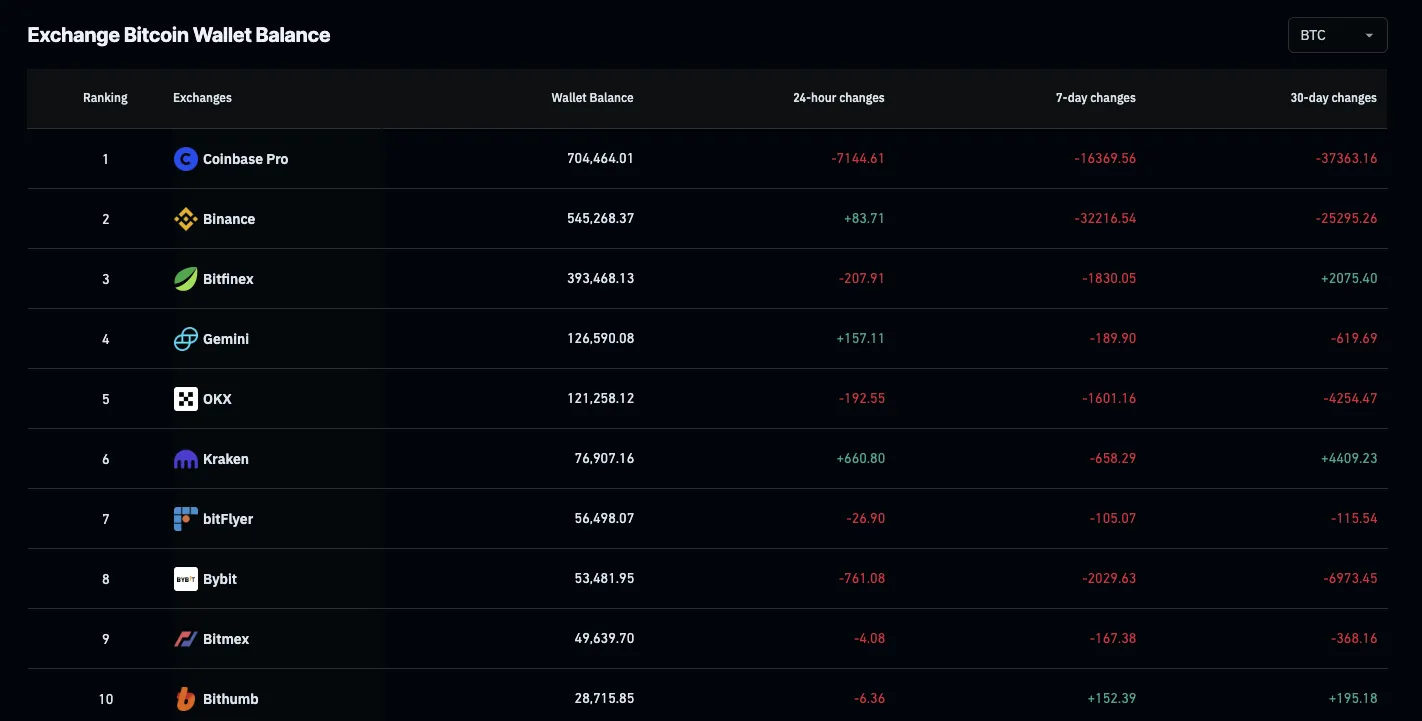The width and height of the screenshot is (1422, 721).
Task: Open the Kraken exchange row
Action: coord(226,458)
